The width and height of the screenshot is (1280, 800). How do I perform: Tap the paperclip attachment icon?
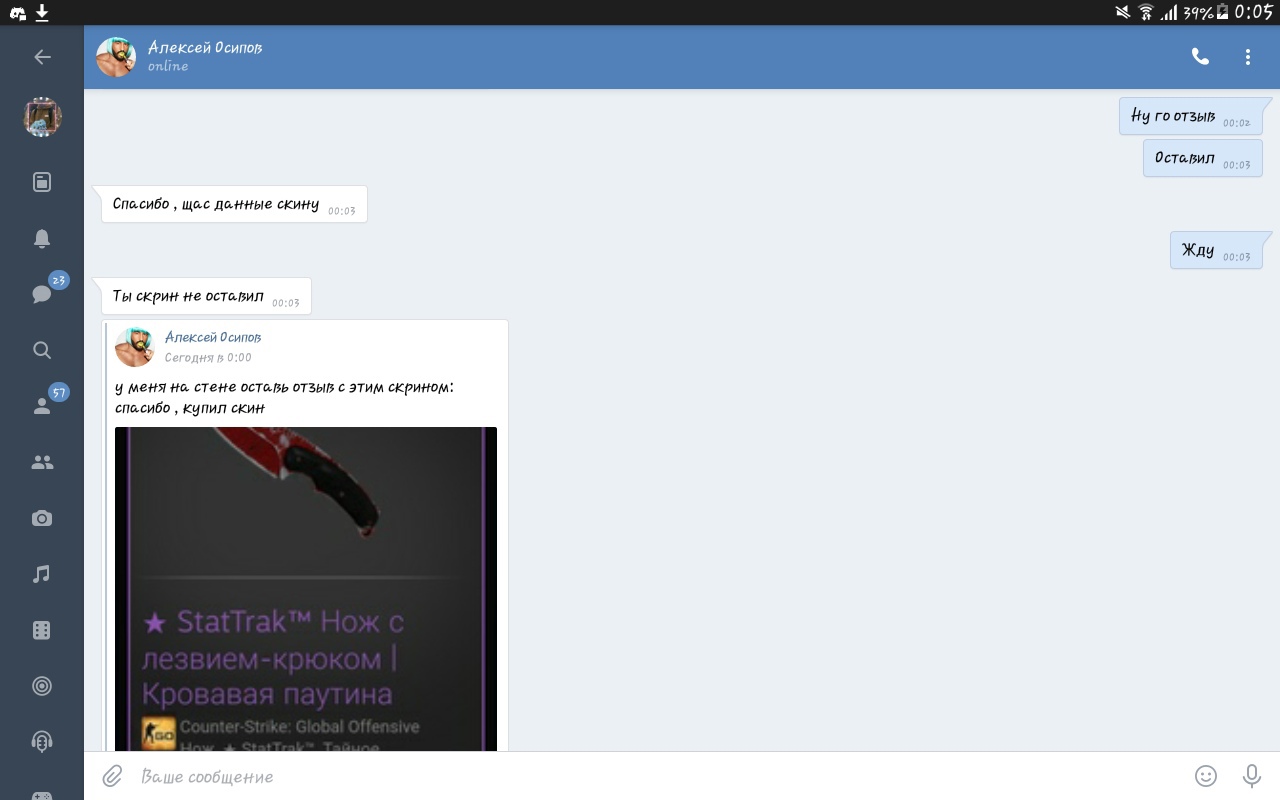click(112, 776)
